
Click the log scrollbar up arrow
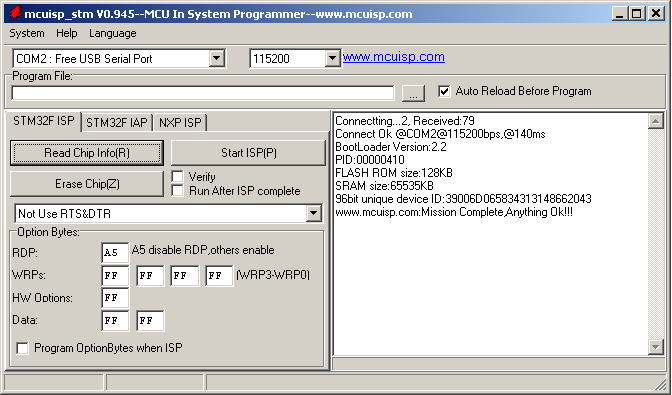(x=656, y=121)
